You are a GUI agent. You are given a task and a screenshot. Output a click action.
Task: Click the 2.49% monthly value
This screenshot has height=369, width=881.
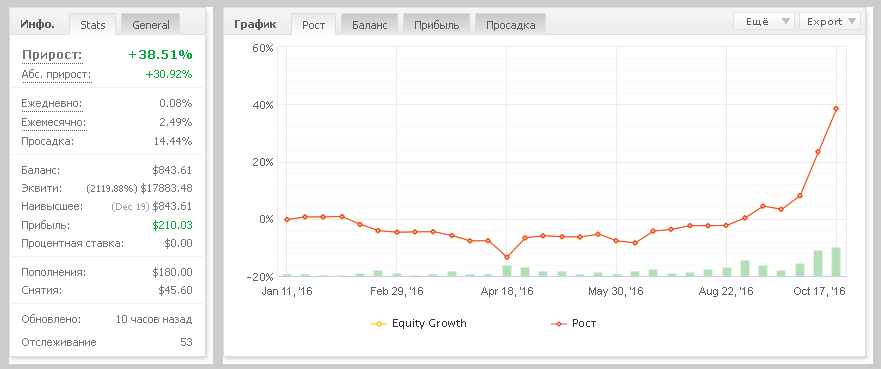176,122
